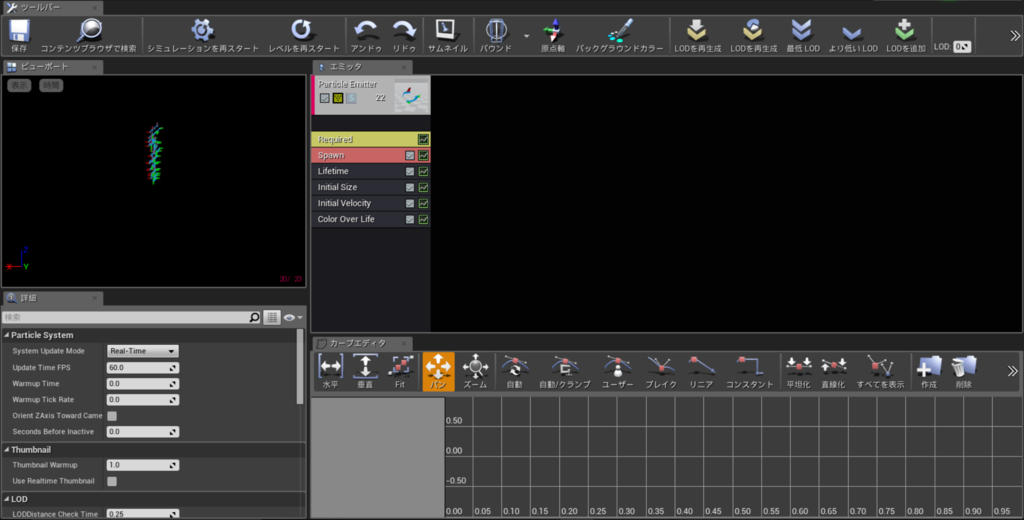Toggle Initial Size module enable checkbox
Viewport: 1024px width, 520px height.
click(x=409, y=187)
